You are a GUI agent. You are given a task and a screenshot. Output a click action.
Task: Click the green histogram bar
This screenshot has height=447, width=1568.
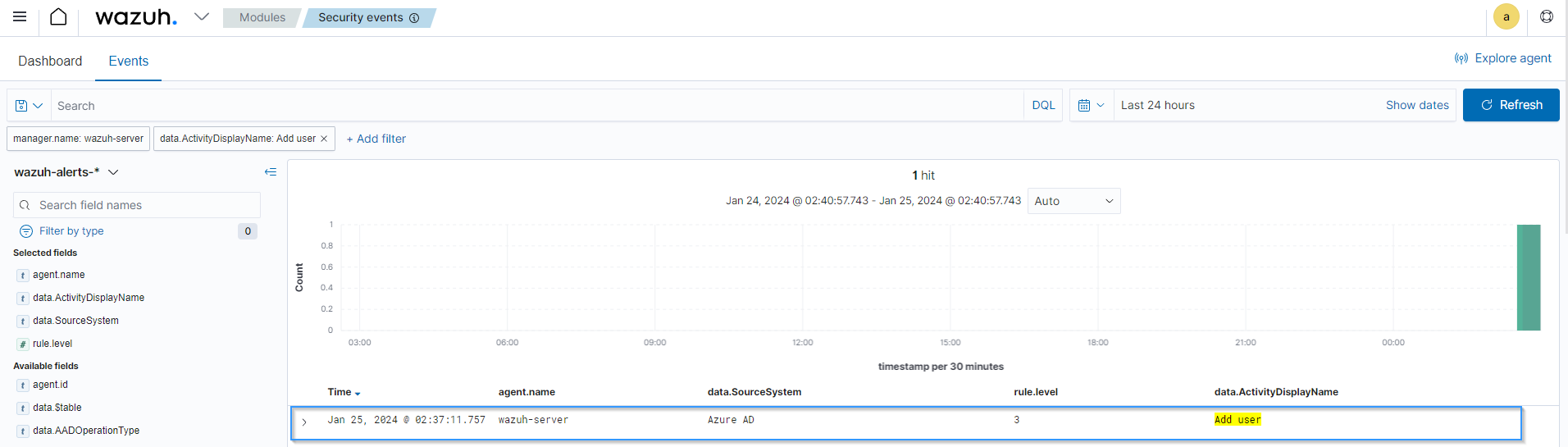[1528, 278]
